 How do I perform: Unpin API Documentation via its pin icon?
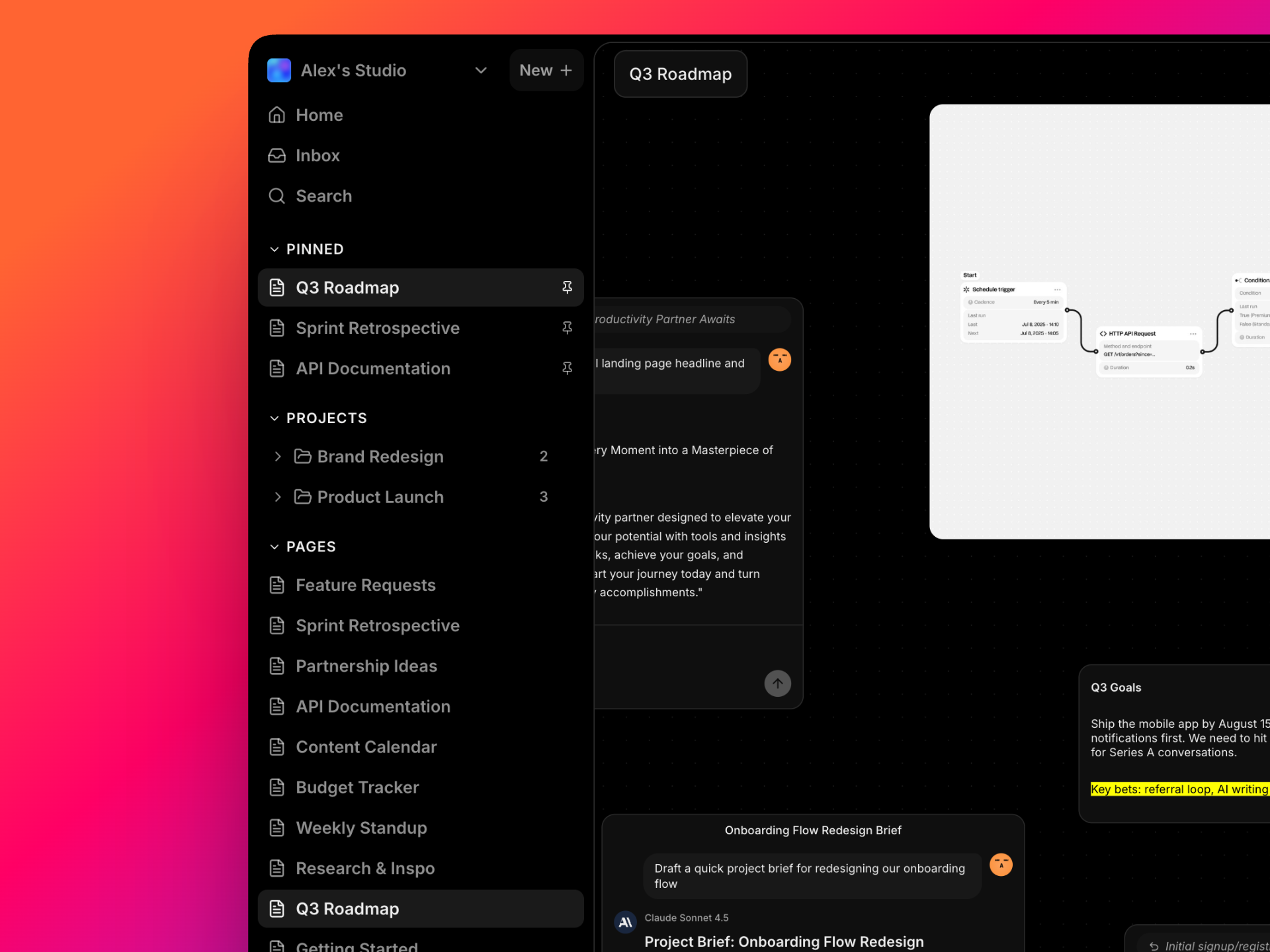pos(567,368)
